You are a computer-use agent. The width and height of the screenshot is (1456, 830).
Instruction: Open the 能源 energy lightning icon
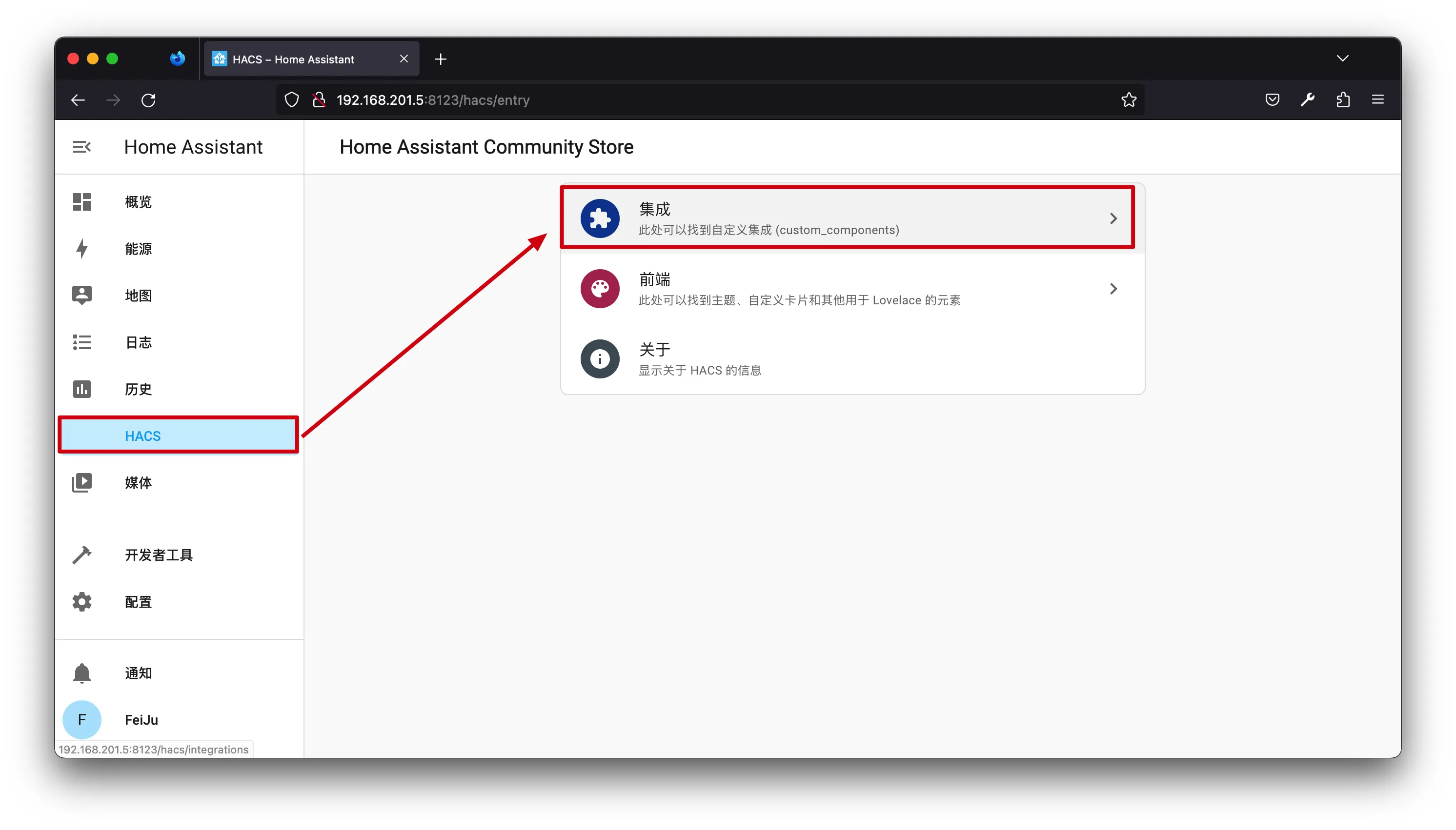pos(81,249)
